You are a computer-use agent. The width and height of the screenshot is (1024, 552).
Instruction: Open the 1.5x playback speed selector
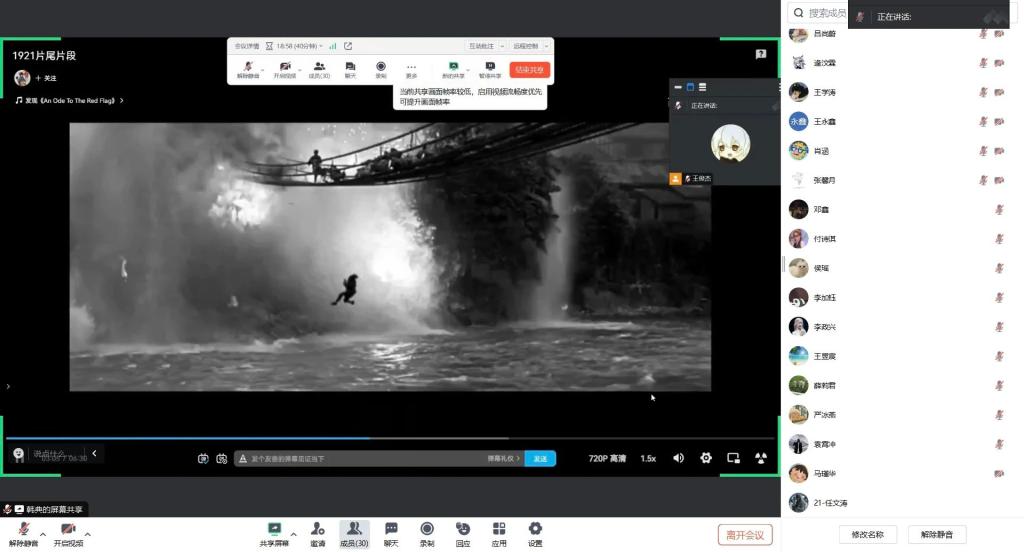pyautogui.click(x=648, y=458)
